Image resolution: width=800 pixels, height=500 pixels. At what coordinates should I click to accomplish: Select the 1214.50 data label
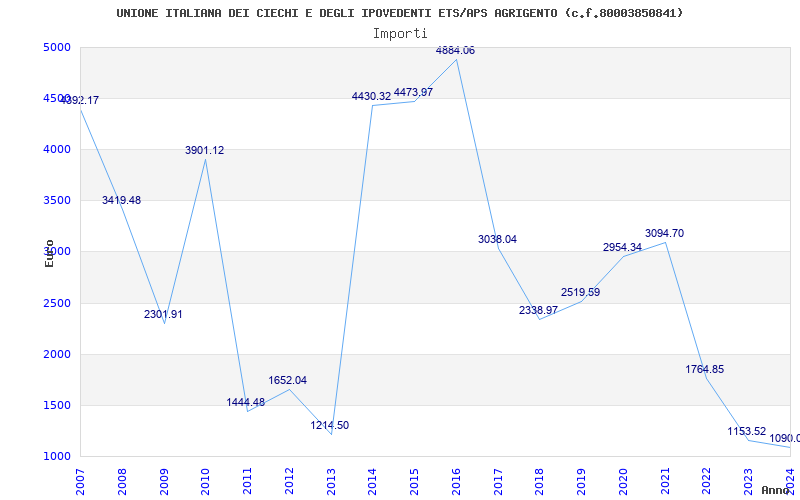pos(330,426)
